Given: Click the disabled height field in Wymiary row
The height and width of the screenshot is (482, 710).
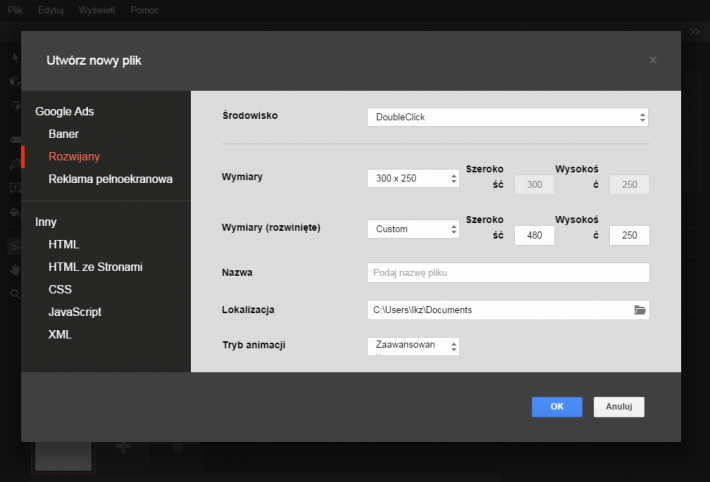Looking at the screenshot, I should click(629, 185).
